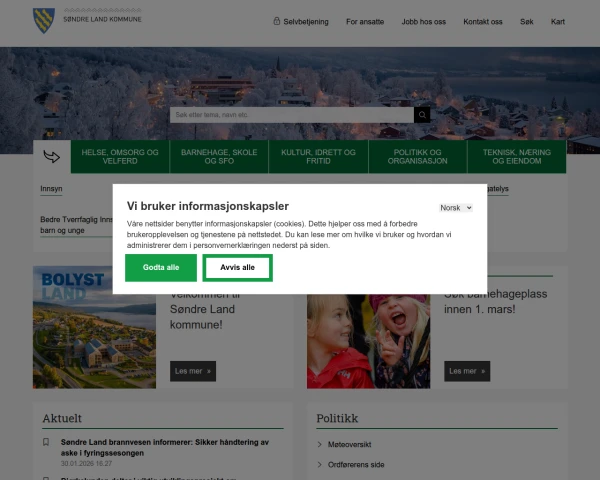Open the Ordførerens side link
The height and width of the screenshot is (480, 600).
pos(356,465)
